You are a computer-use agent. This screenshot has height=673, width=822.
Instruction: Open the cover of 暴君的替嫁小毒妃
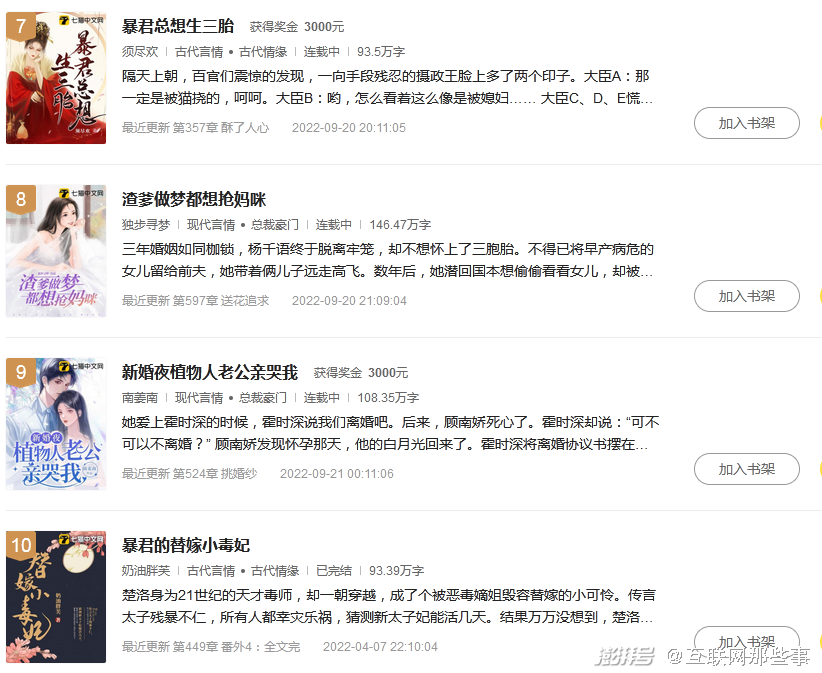point(56,596)
